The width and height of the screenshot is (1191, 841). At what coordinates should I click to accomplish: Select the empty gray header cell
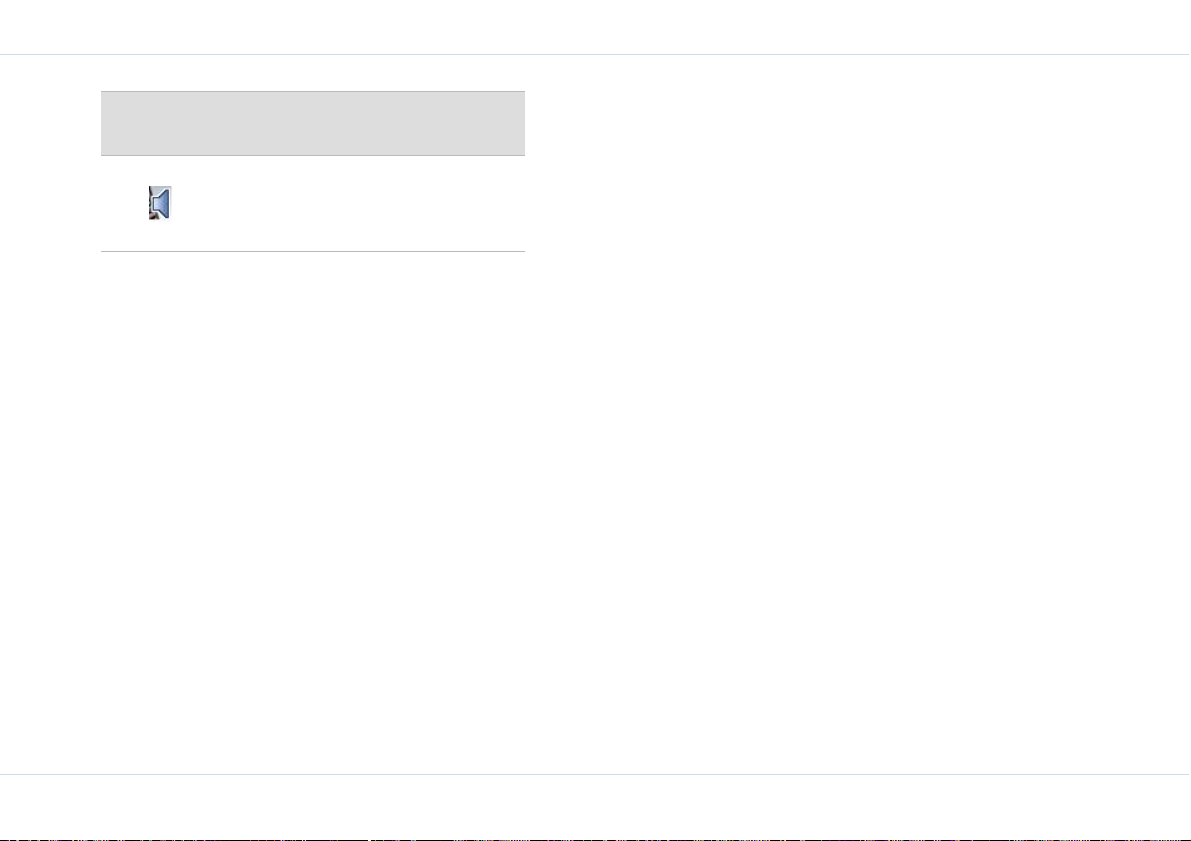[x=313, y=123]
